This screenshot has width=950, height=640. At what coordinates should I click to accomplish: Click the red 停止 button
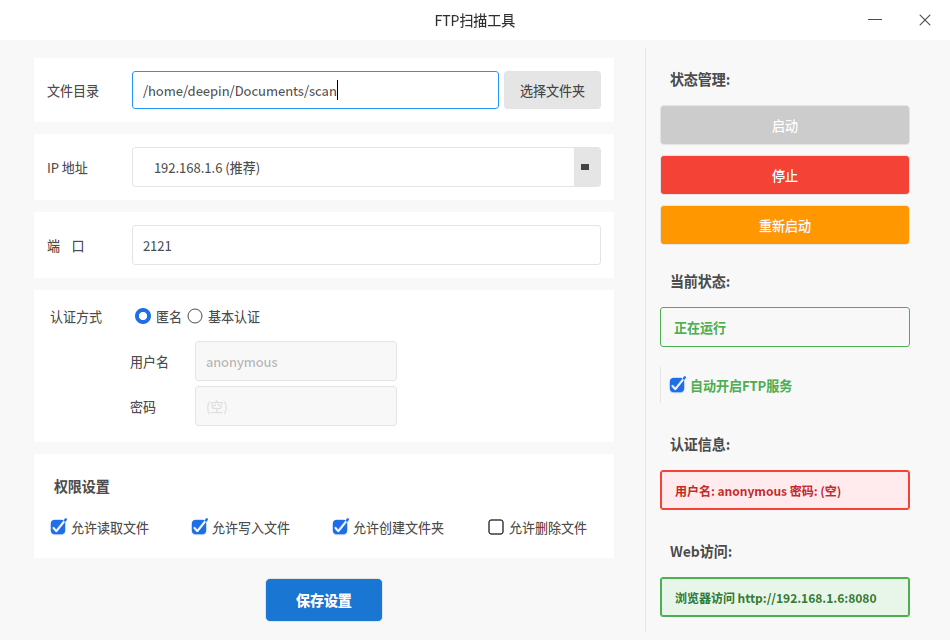coord(785,175)
